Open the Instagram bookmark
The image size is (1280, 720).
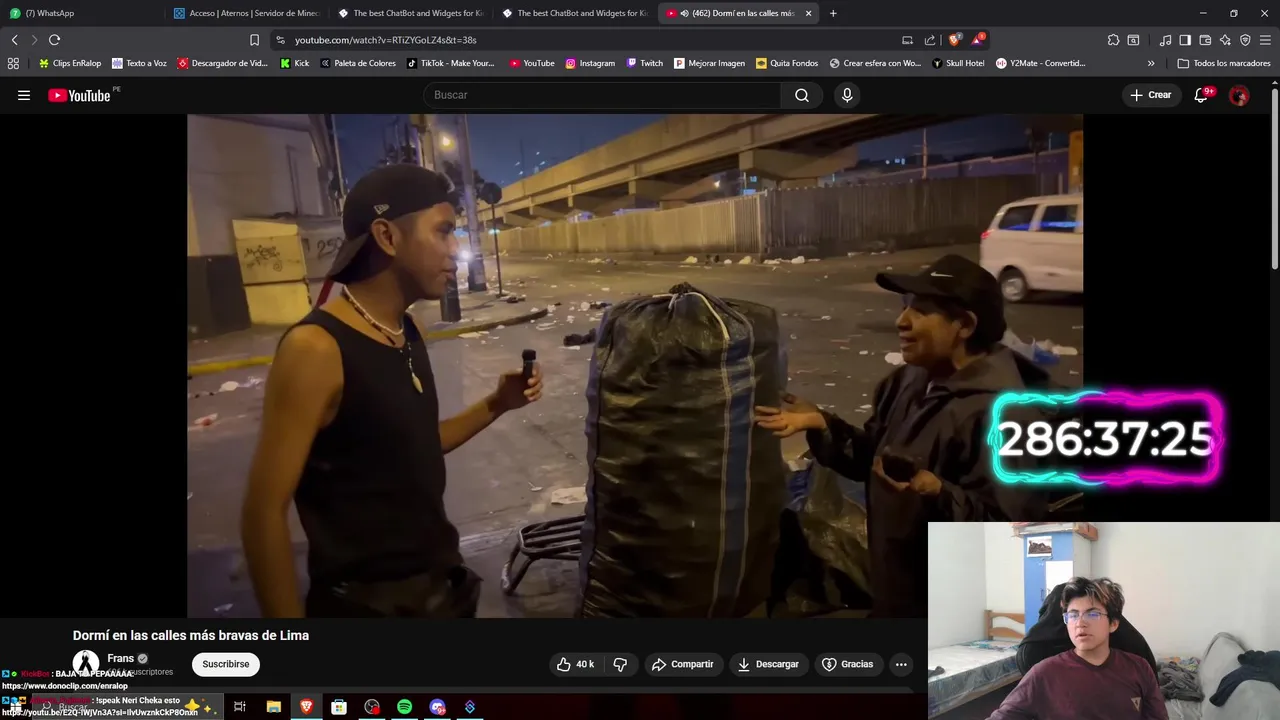(x=590, y=63)
